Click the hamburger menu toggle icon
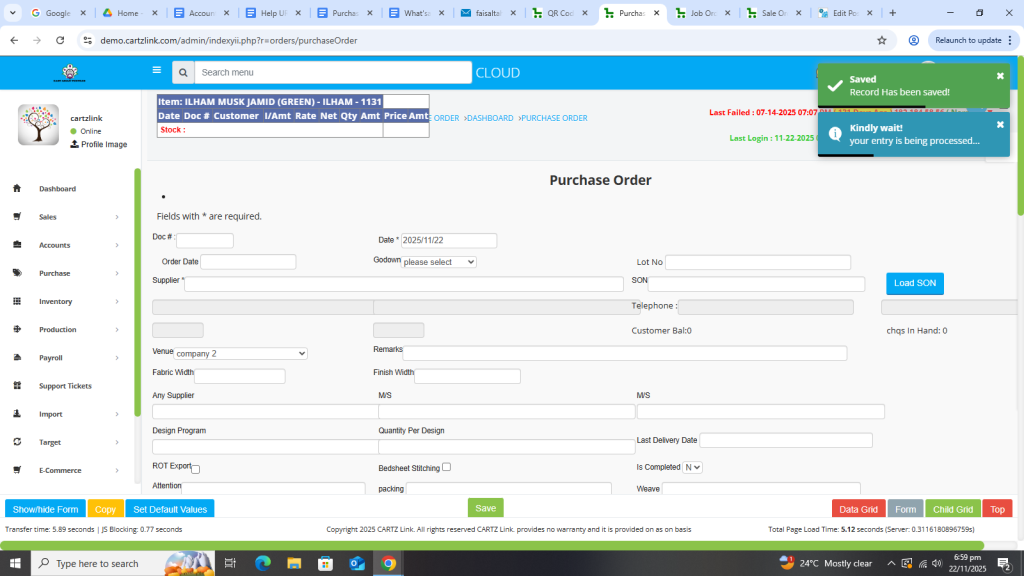 click(156, 71)
